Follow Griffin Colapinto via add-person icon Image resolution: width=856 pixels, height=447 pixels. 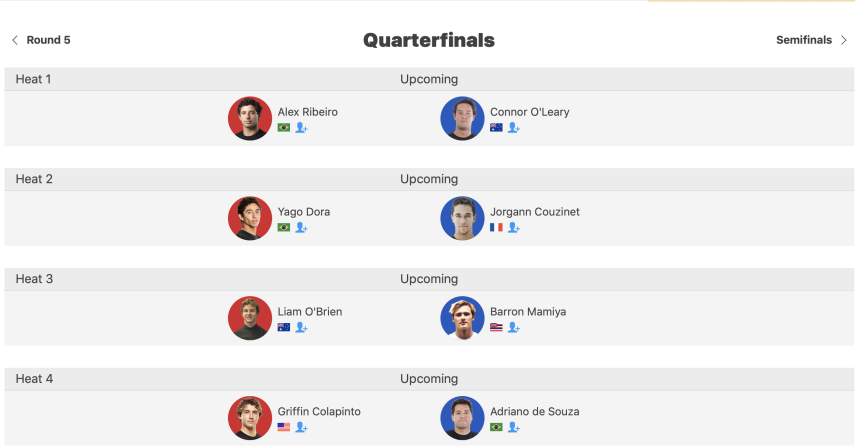(301, 427)
